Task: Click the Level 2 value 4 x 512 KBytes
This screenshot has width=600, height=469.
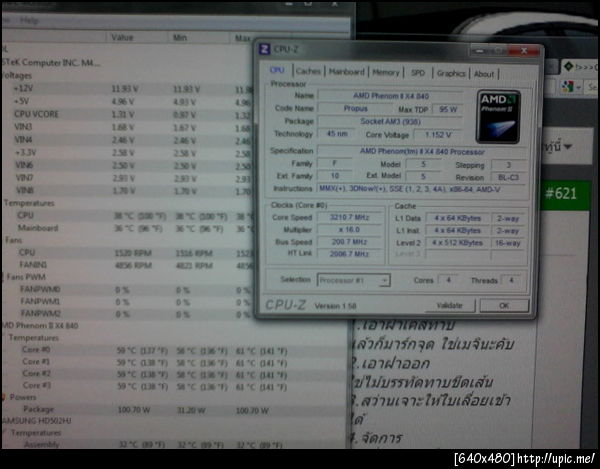Action: pyautogui.click(x=458, y=243)
